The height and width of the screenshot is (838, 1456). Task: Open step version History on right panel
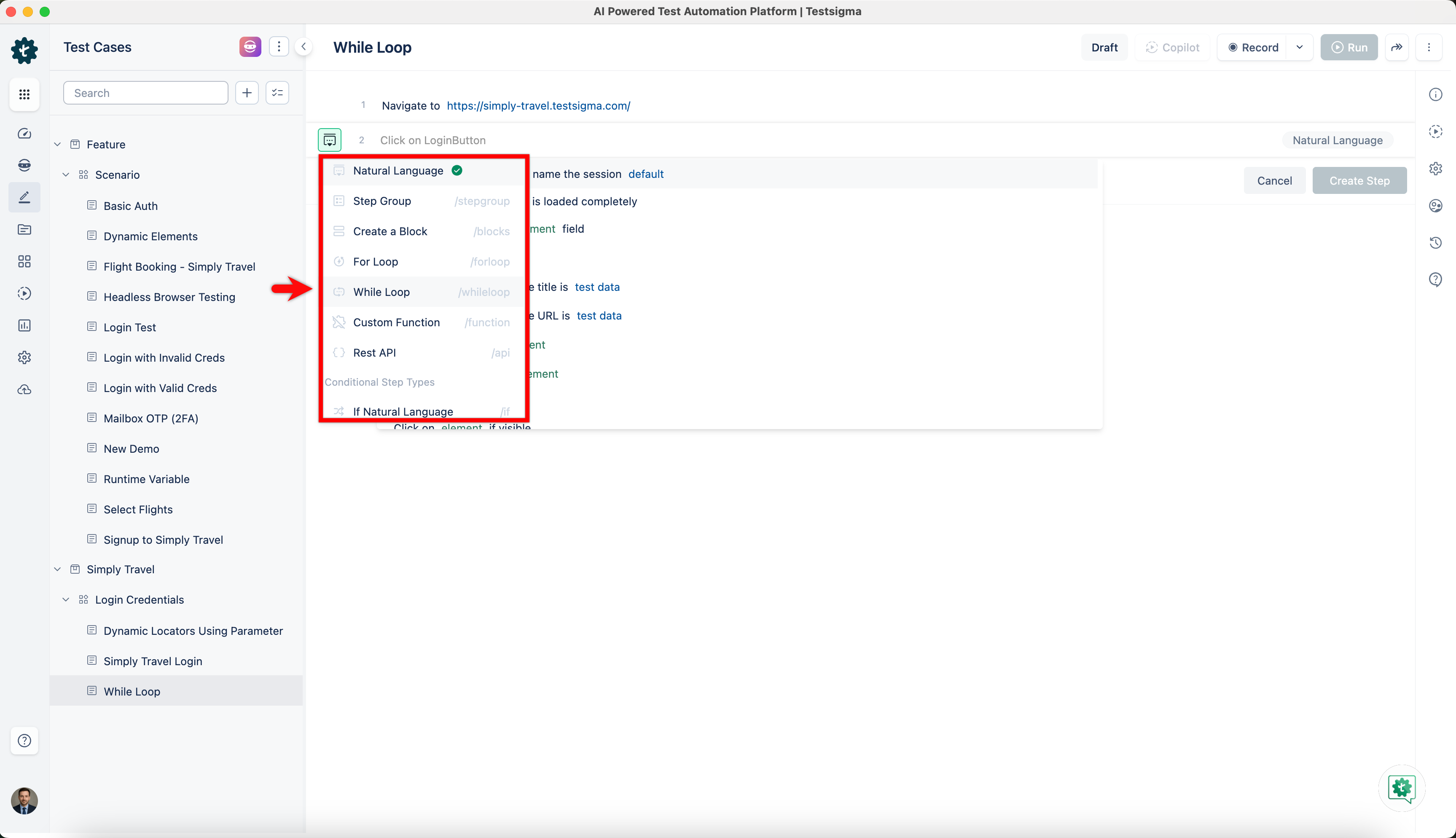[x=1436, y=242]
